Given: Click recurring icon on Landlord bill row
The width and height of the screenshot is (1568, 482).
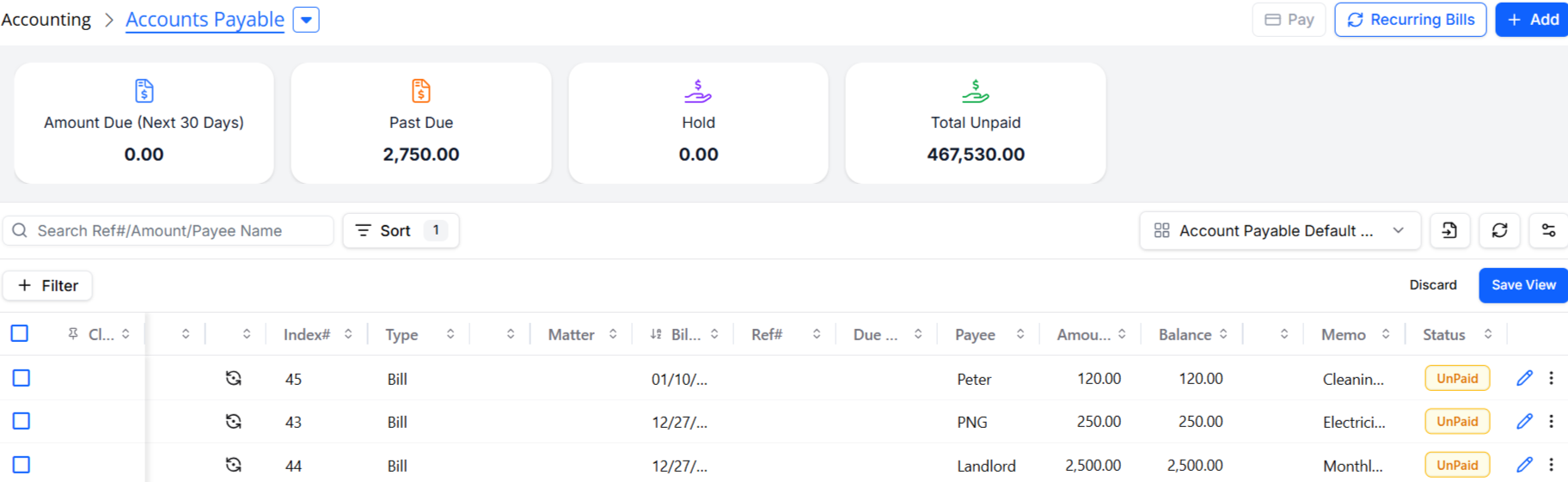Looking at the screenshot, I should click(233, 465).
